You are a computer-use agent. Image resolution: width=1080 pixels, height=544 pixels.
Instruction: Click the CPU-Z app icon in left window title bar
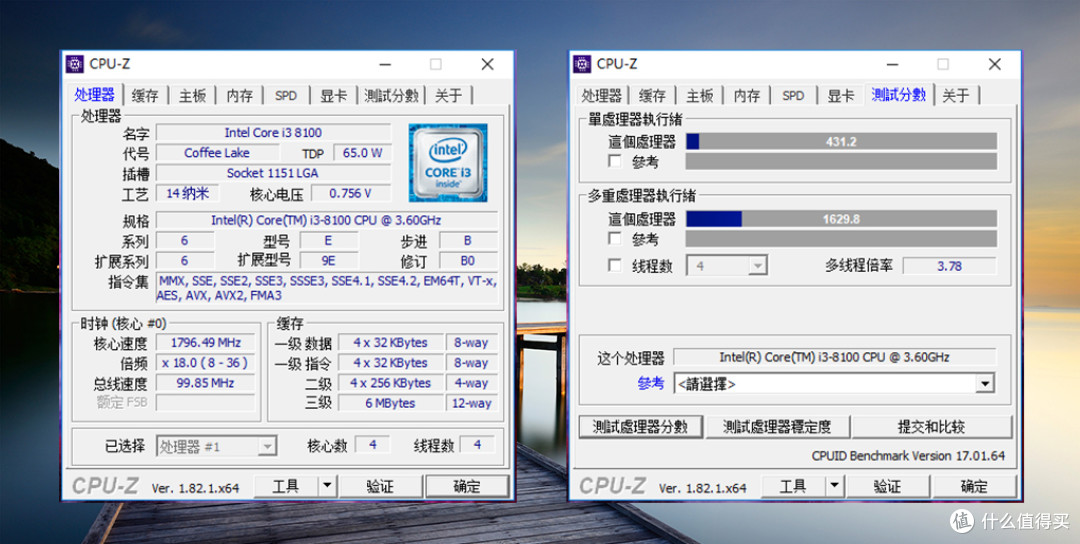click(x=74, y=64)
